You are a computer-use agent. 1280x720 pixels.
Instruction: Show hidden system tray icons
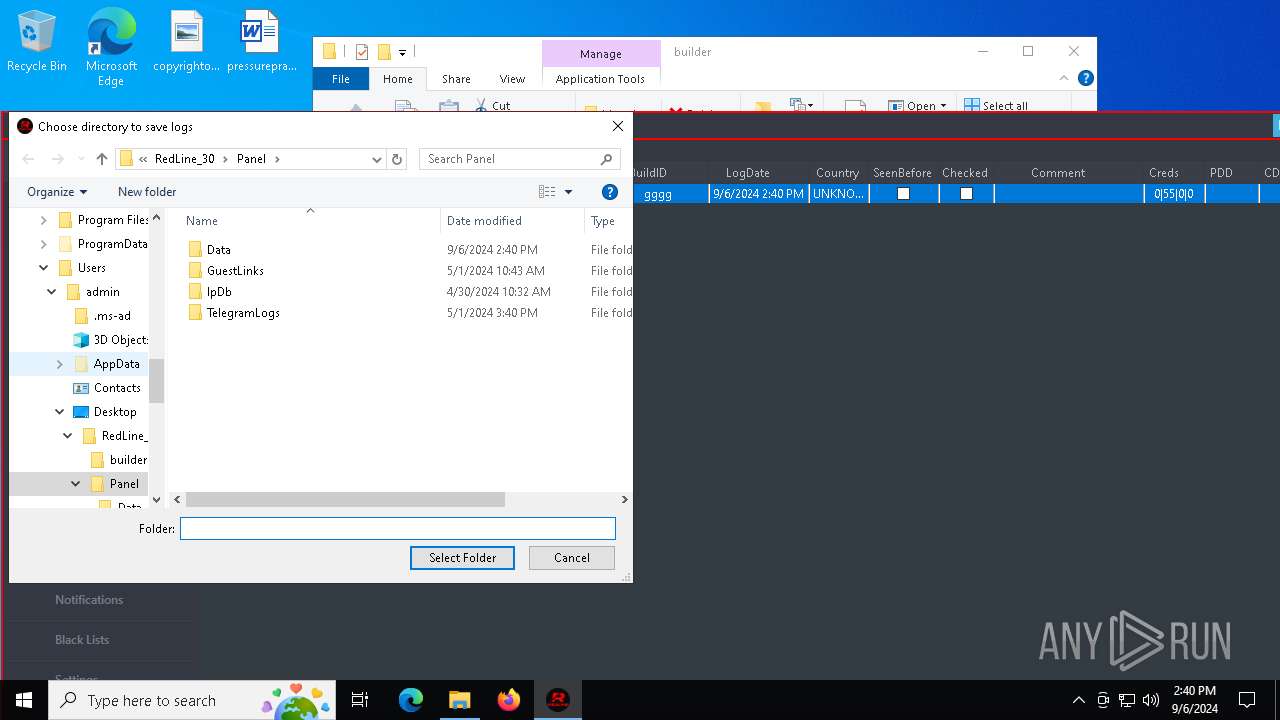tap(1078, 700)
